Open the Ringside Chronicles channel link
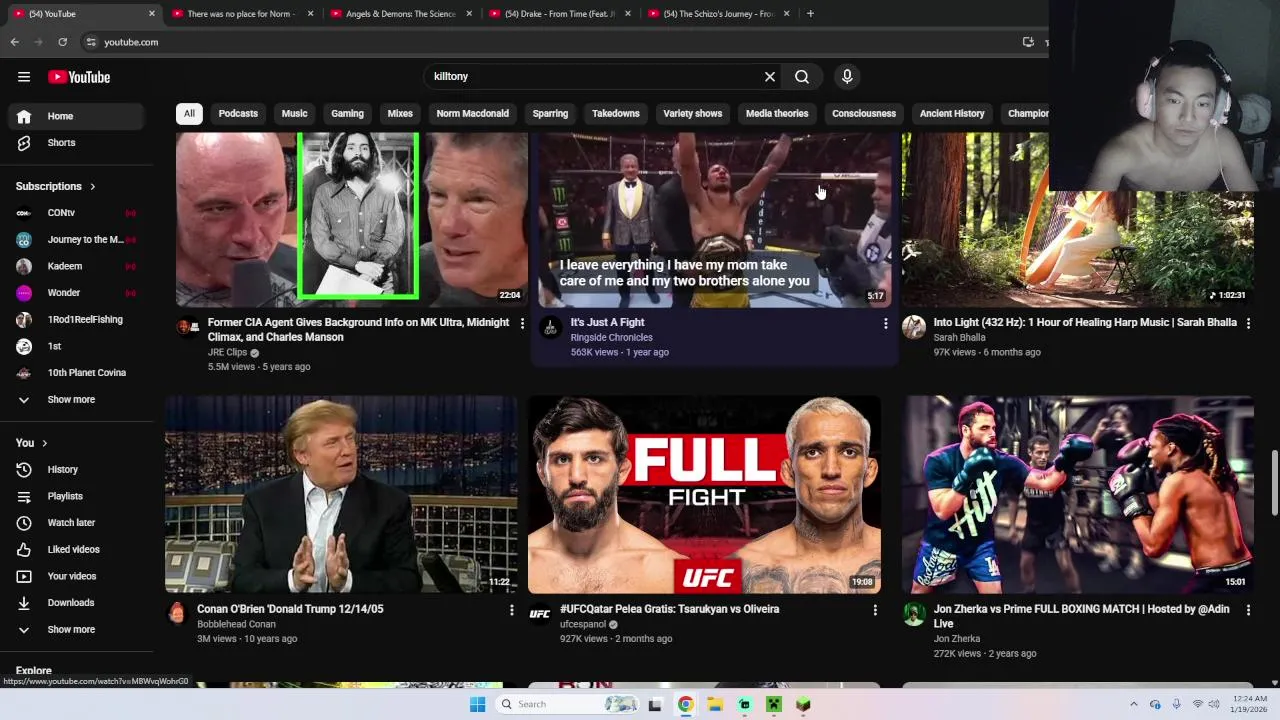The image size is (1280, 720). pyautogui.click(x=611, y=338)
